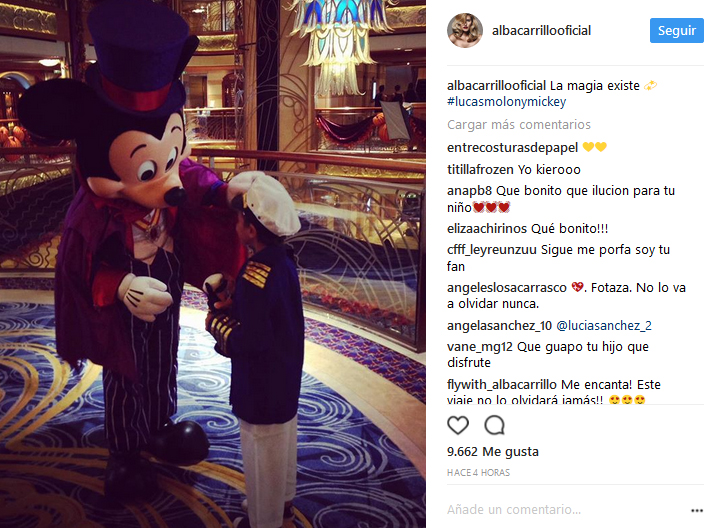The width and height of the screenshot is (709, 528).
Task: Open the angeleslosacarrasco user profile
Action: coord(506,288)
